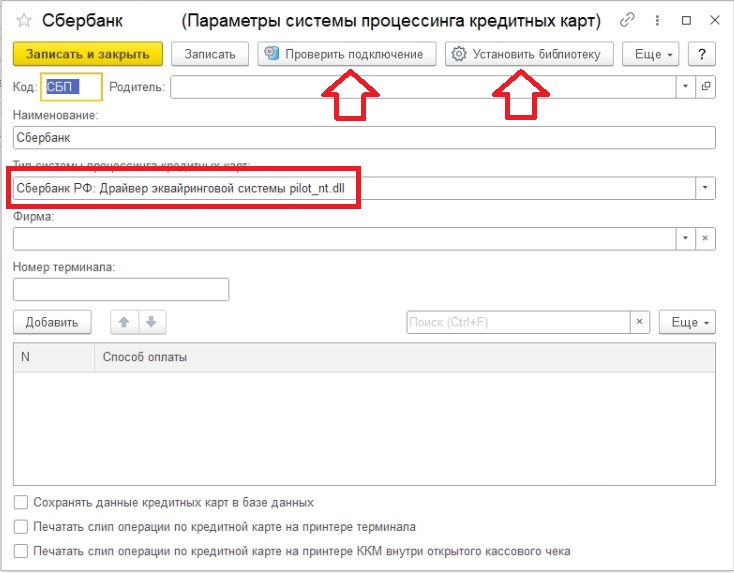The image size is (734, 573).
Task: Click Установить библиотеку button
Action: point(529,54)
